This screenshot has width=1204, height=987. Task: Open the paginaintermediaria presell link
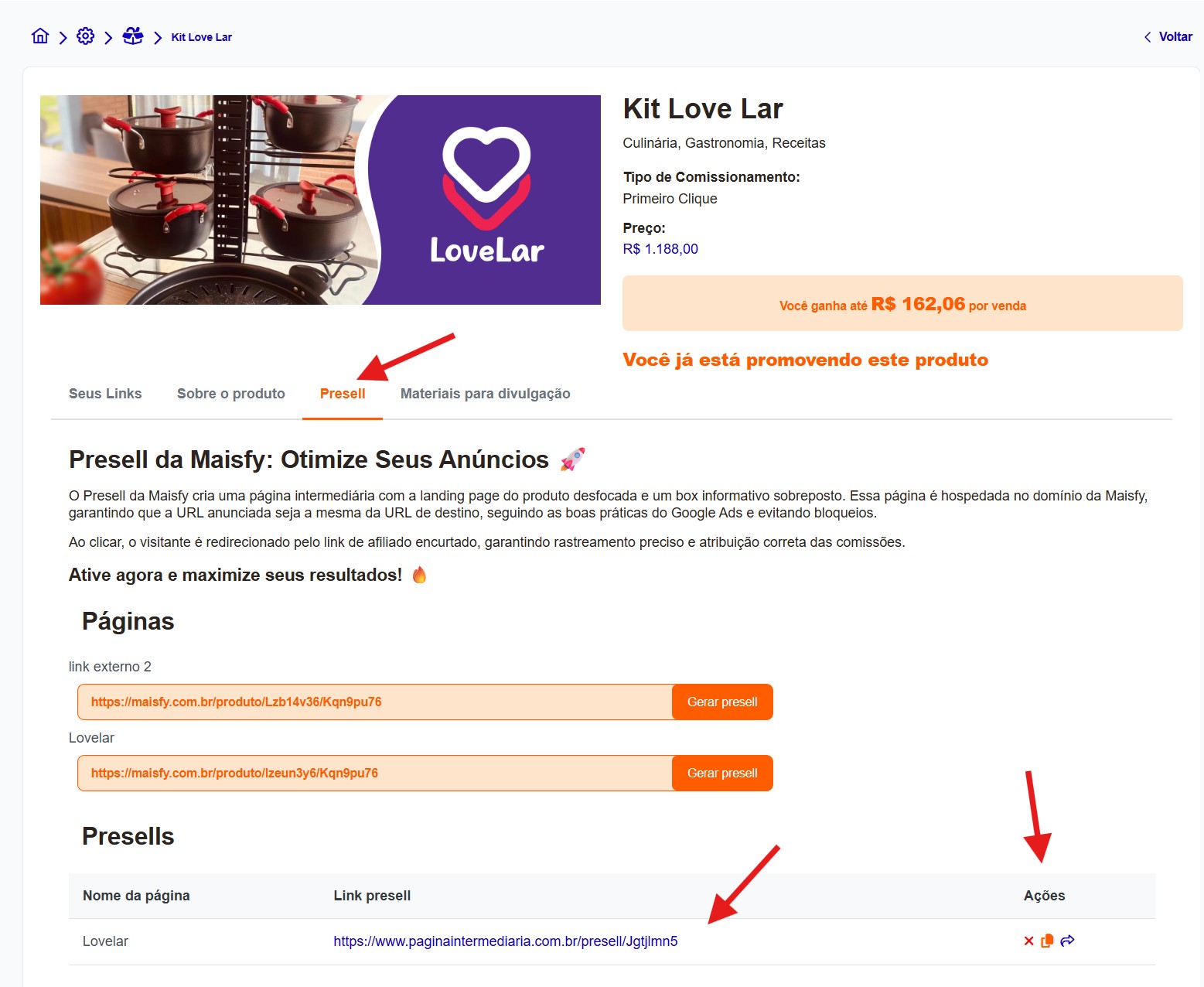click(x=506, y=941)
